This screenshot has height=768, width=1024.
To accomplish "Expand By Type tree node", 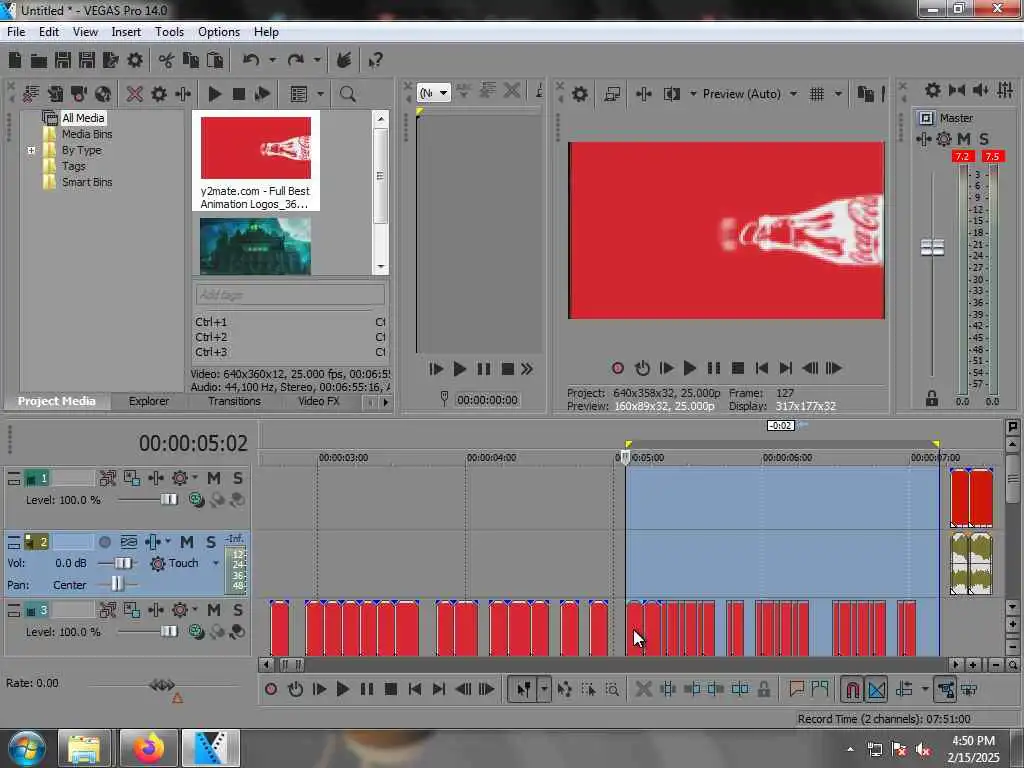I will click(31, 150).
